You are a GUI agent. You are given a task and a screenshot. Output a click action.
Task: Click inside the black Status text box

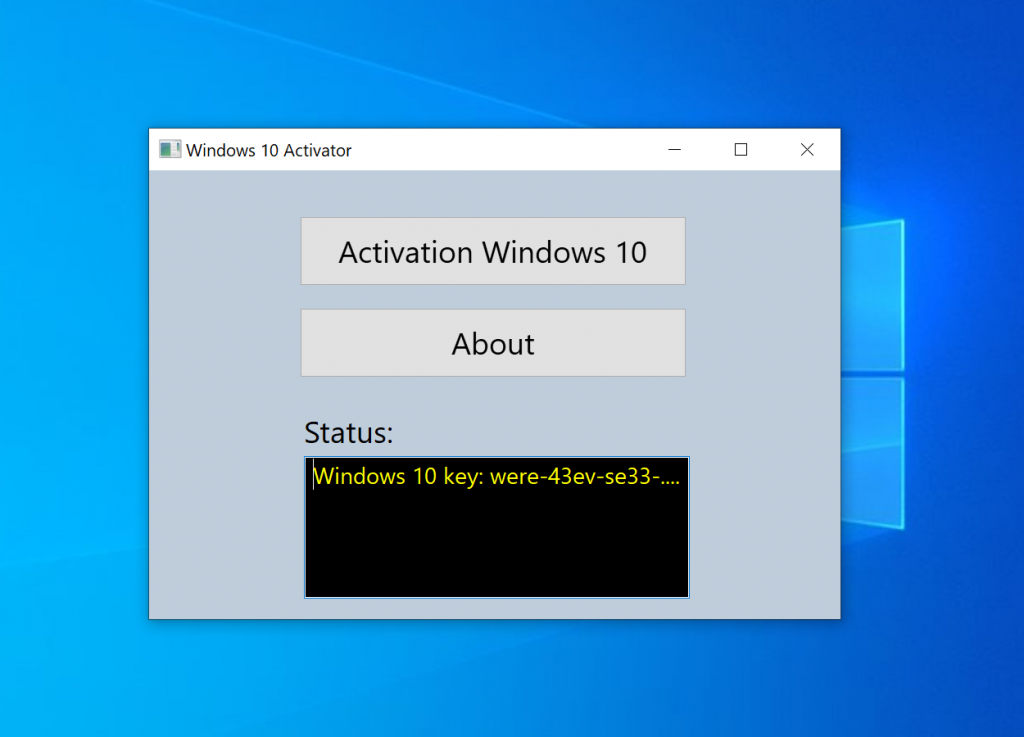click(497, 527)
